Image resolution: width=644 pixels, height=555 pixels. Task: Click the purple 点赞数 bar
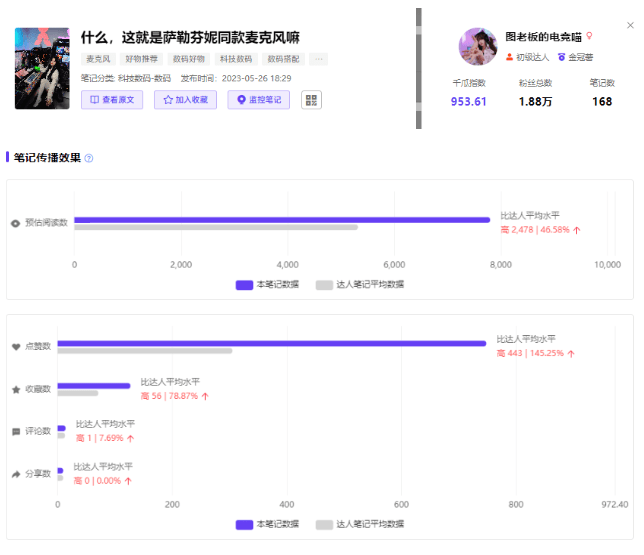pos(272,343)
